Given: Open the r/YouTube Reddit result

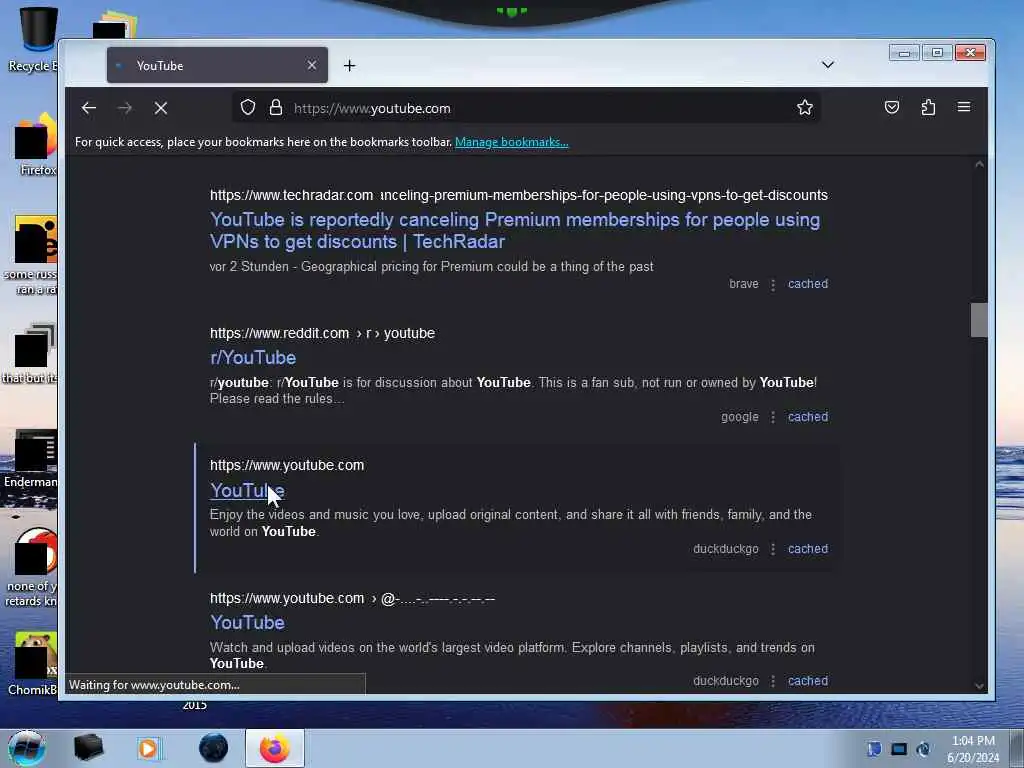Looking at the screenshot, I should pyautogui.click(x=253, y=358).
